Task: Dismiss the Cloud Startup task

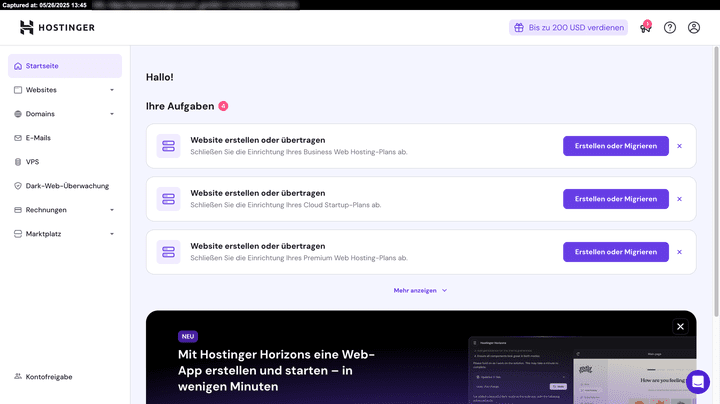Action: coord(680,199)
